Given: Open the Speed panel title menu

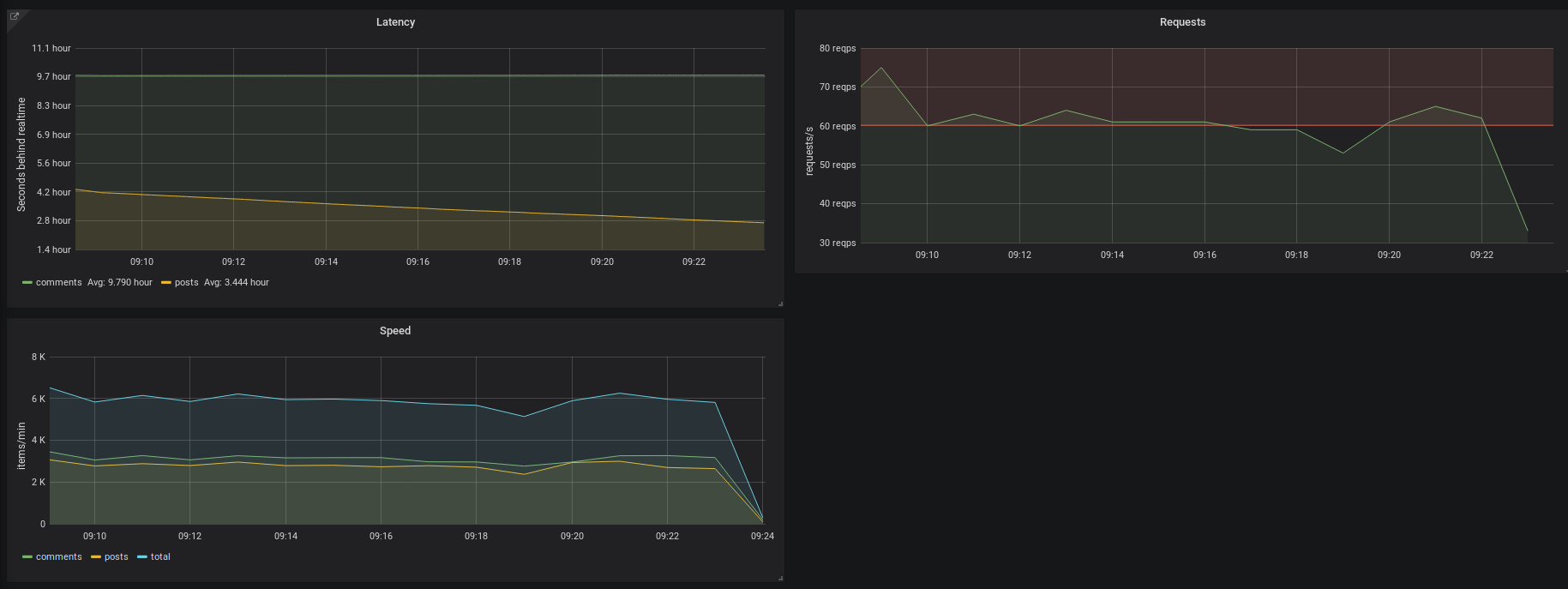Looking at the screenshot, I should coord(395,331).
